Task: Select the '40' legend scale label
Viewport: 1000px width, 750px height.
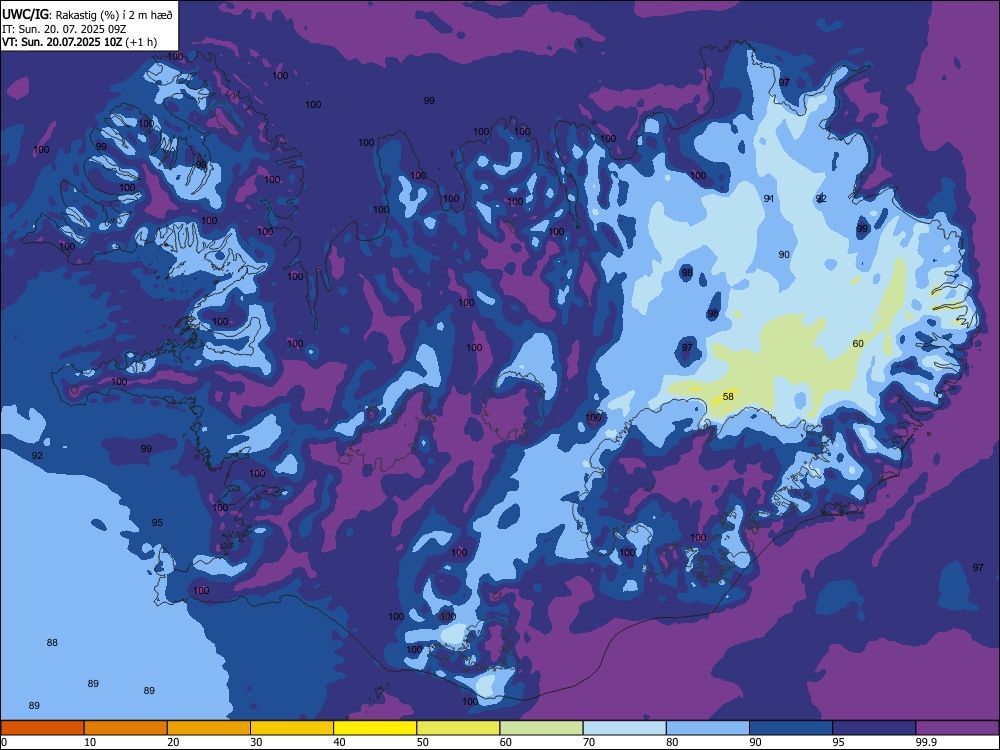Action: pos(339,742)
